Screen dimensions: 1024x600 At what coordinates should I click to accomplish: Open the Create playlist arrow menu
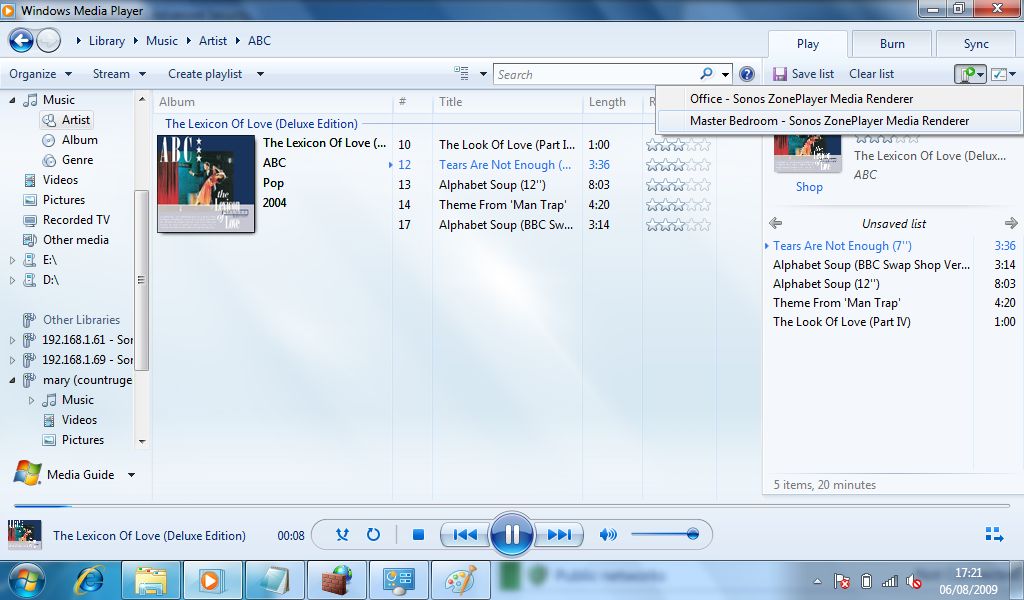click(260, 74)
